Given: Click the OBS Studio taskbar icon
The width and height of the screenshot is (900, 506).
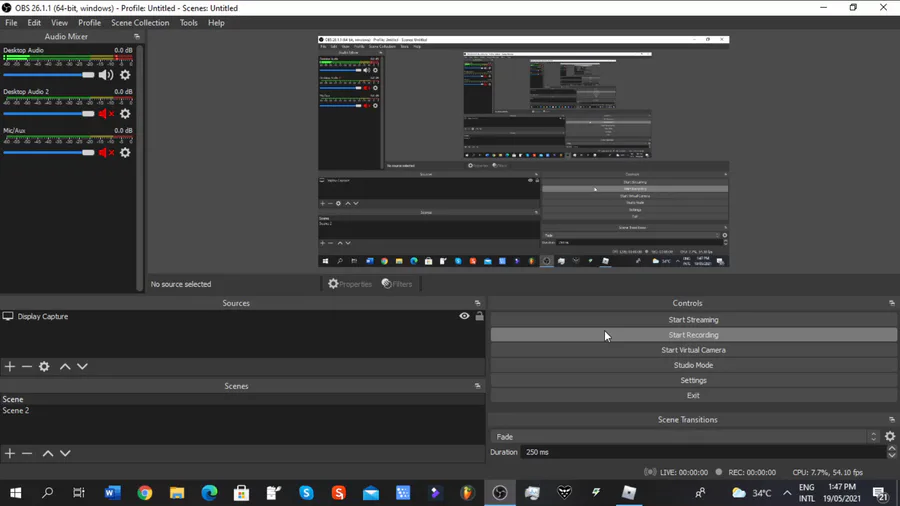Looking at the screenshot, I should point(500,493).
